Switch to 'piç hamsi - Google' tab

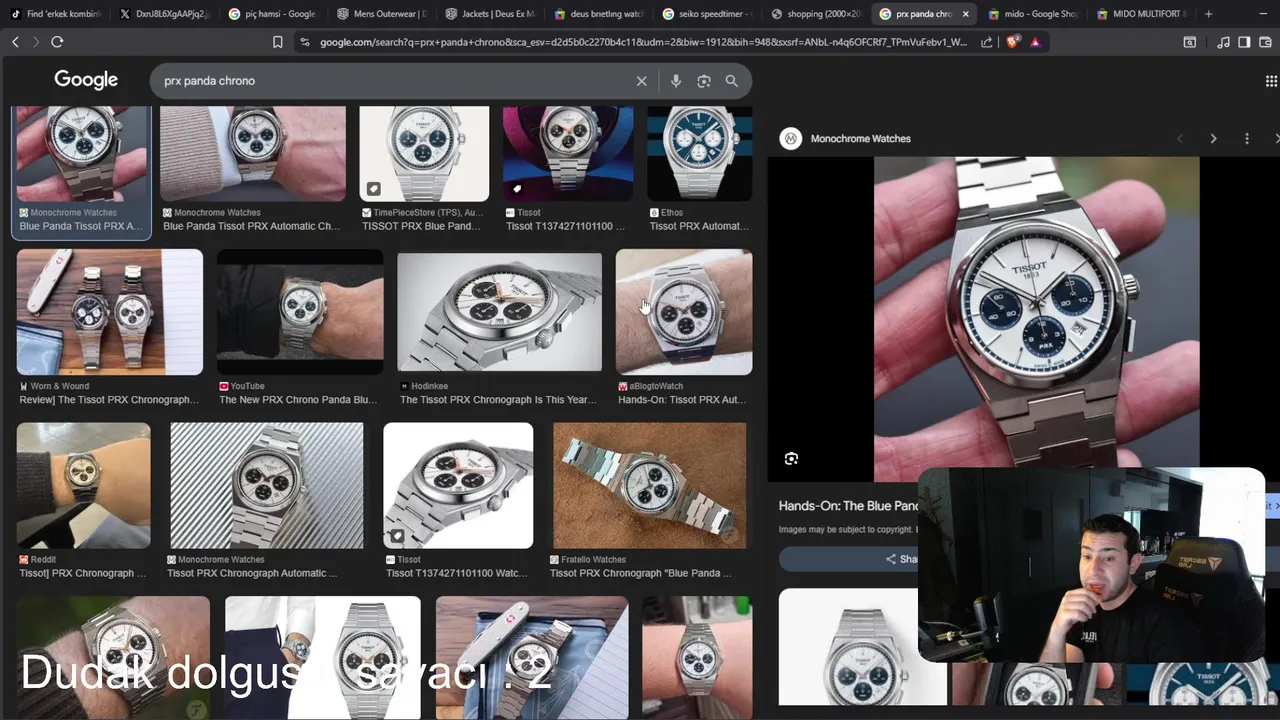pos(272,14)
